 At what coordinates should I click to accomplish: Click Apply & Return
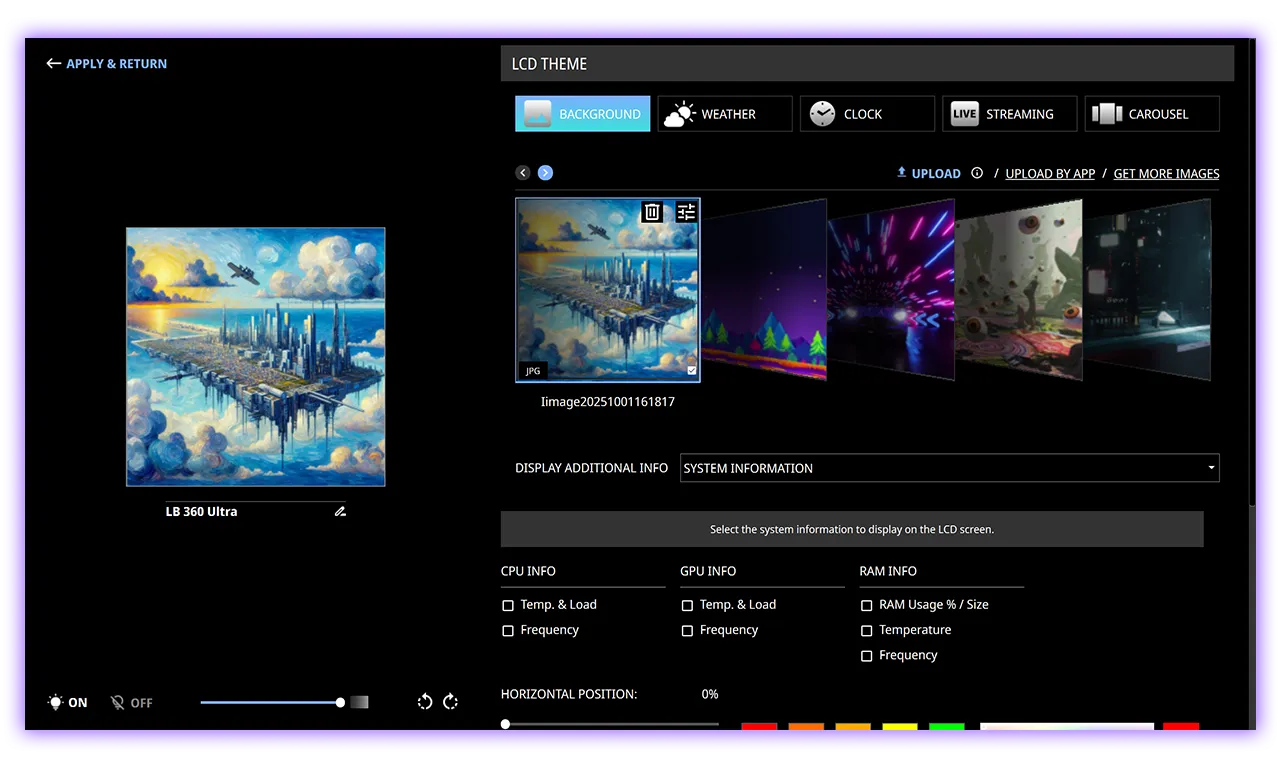point(107,64)
